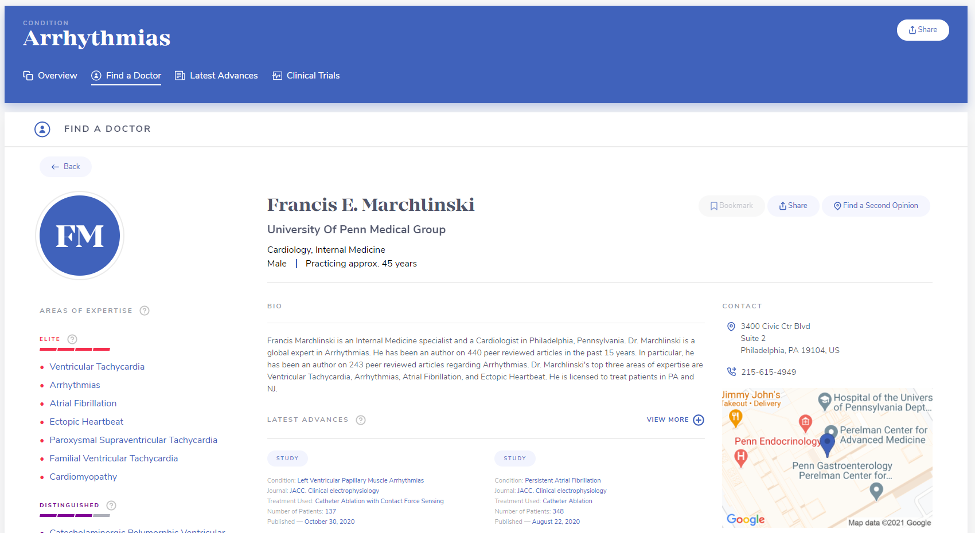The height and width of the screenshot is (533, 977).
Task: Click the August 22, 2020 publication date
Action: tap(556, 522)
